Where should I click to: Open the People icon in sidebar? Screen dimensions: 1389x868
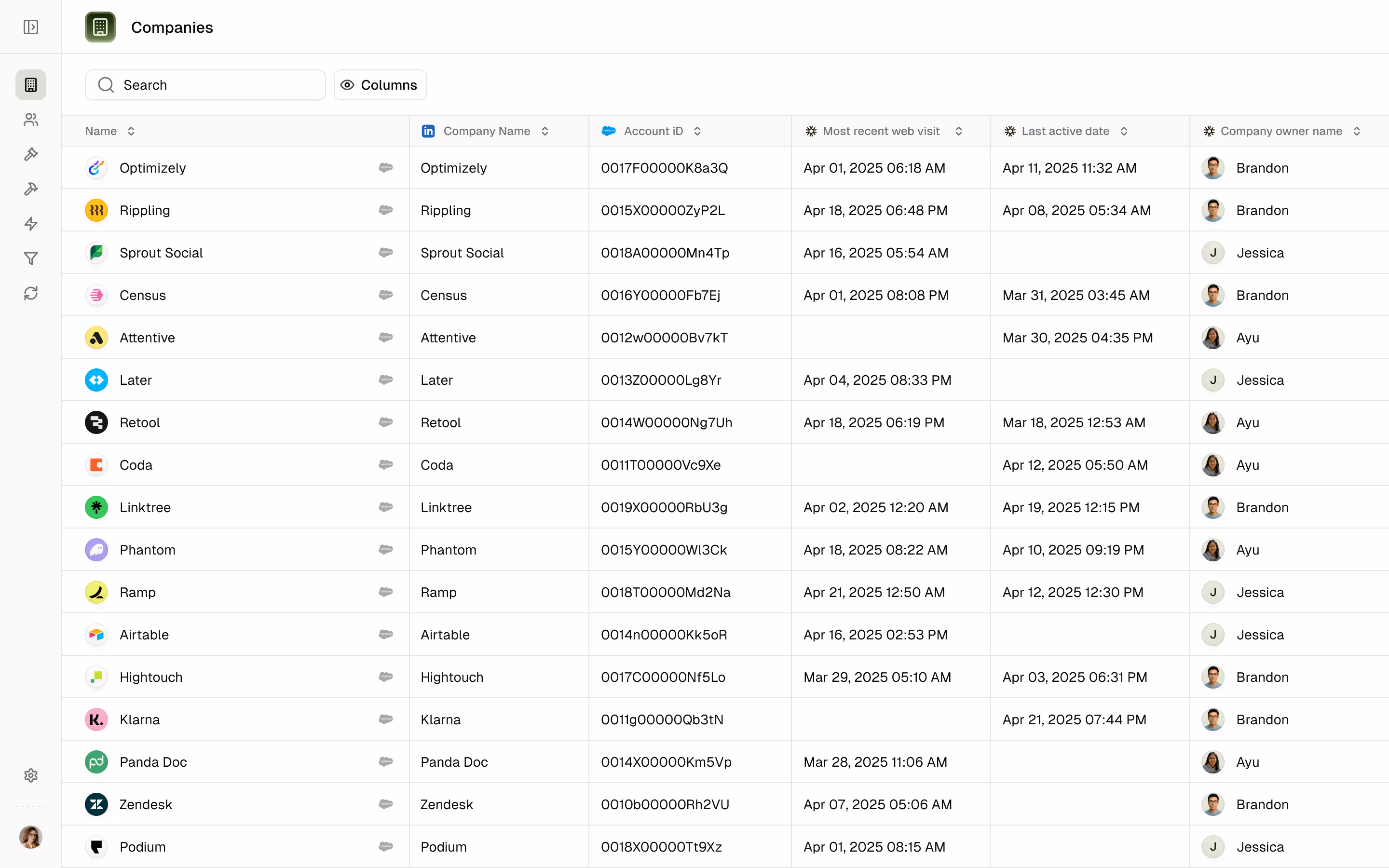(31, 120)
